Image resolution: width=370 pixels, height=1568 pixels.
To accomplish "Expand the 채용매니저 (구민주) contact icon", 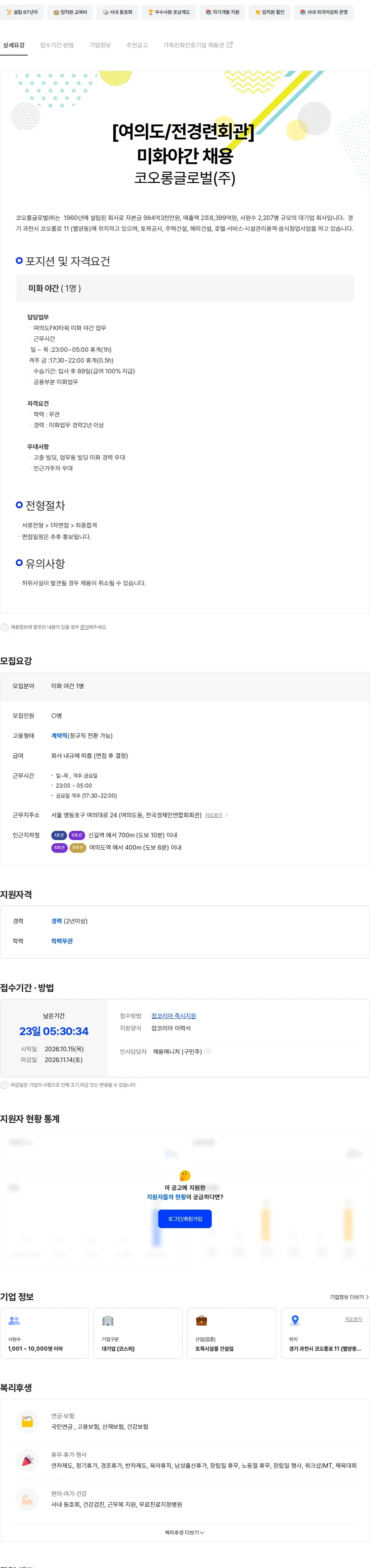I will click(207, 1051).
